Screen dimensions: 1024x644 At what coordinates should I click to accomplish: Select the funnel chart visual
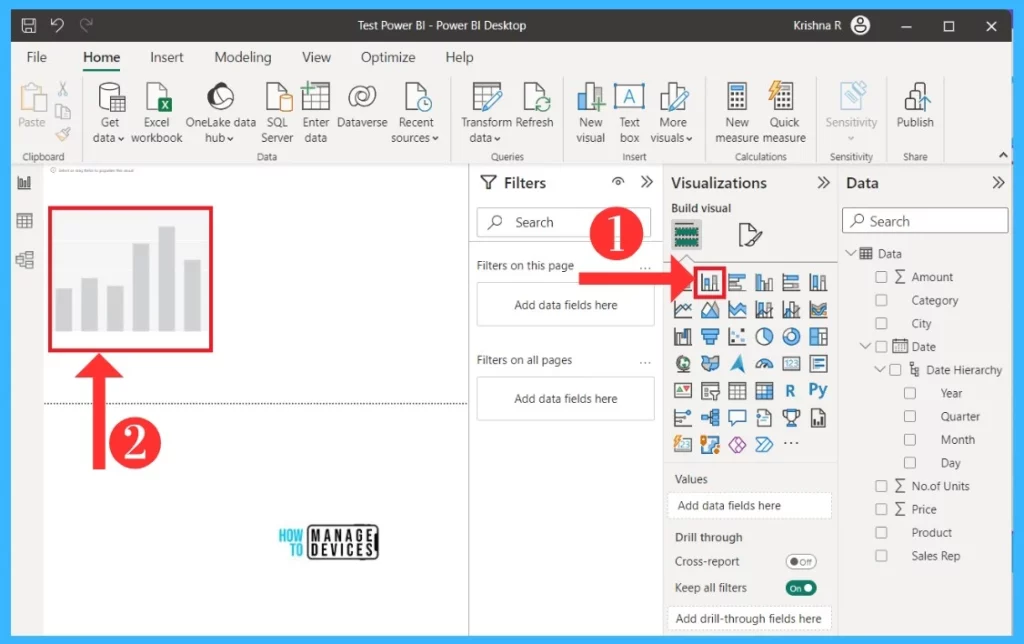point(710,336)
